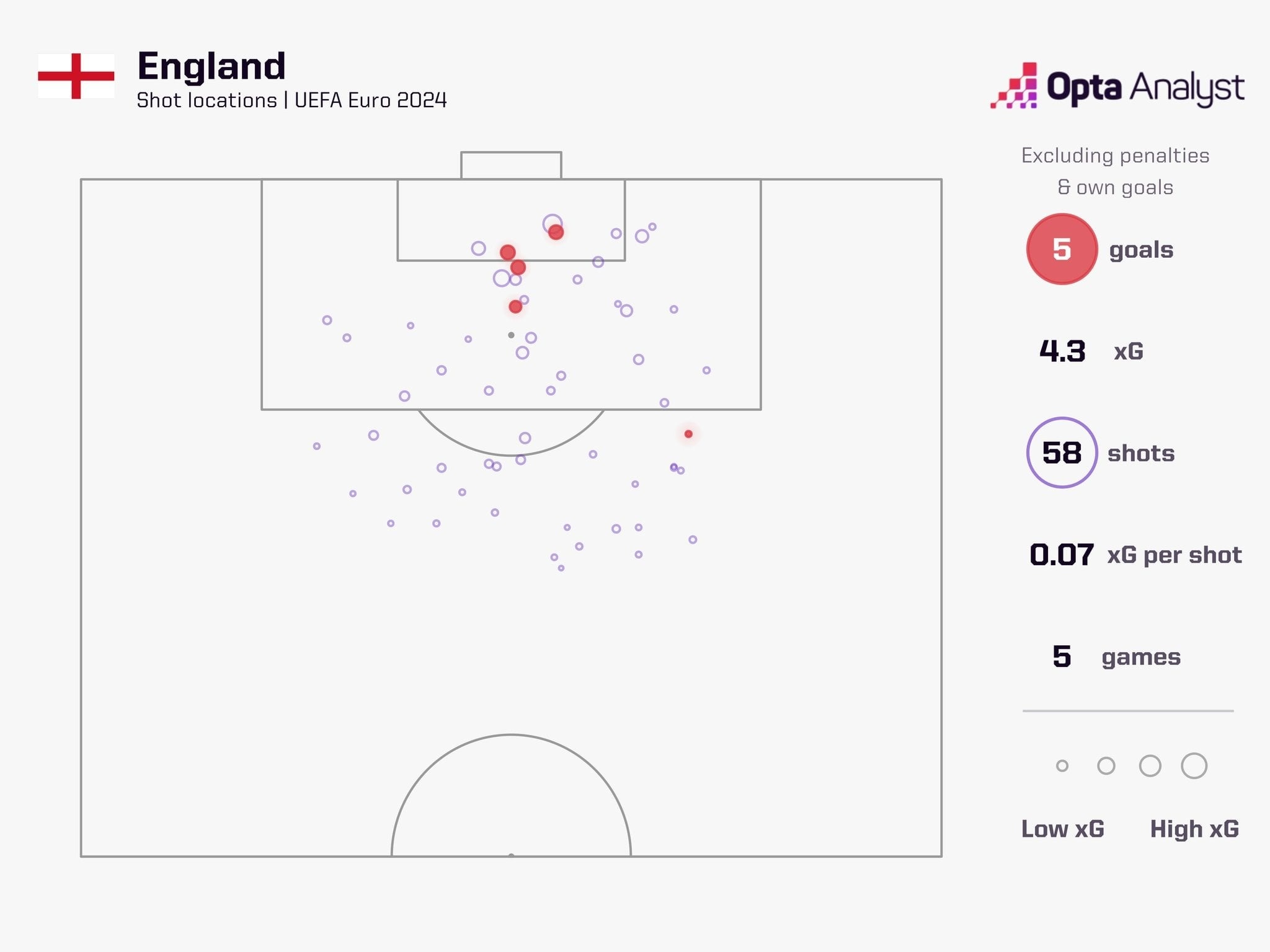Viewport: 1270px width, 952px height.
Task: Click the goal marker nearest the goal line
Action: click(556, 232)
